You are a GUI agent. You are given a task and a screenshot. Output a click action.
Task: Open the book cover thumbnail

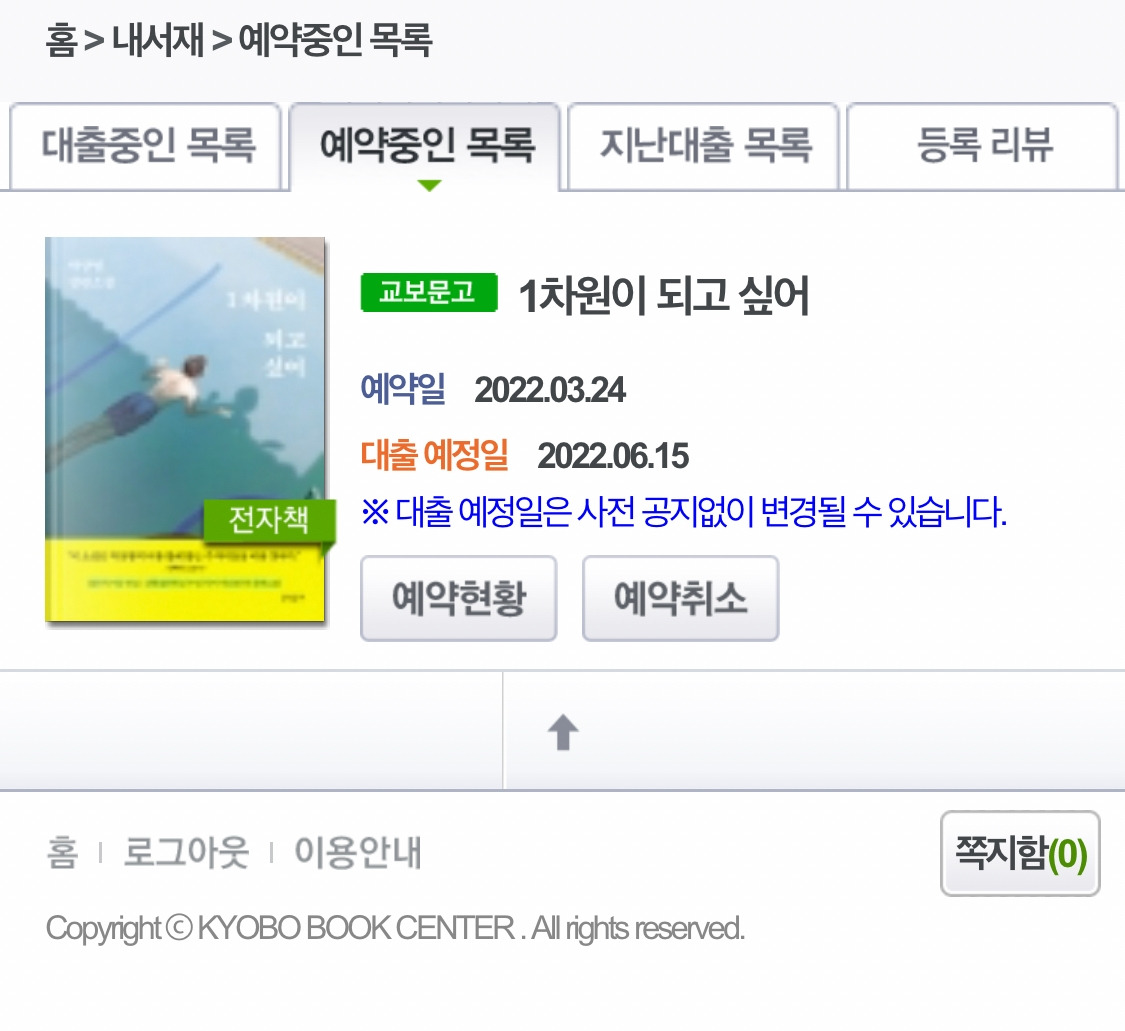[x=185, y=429]
